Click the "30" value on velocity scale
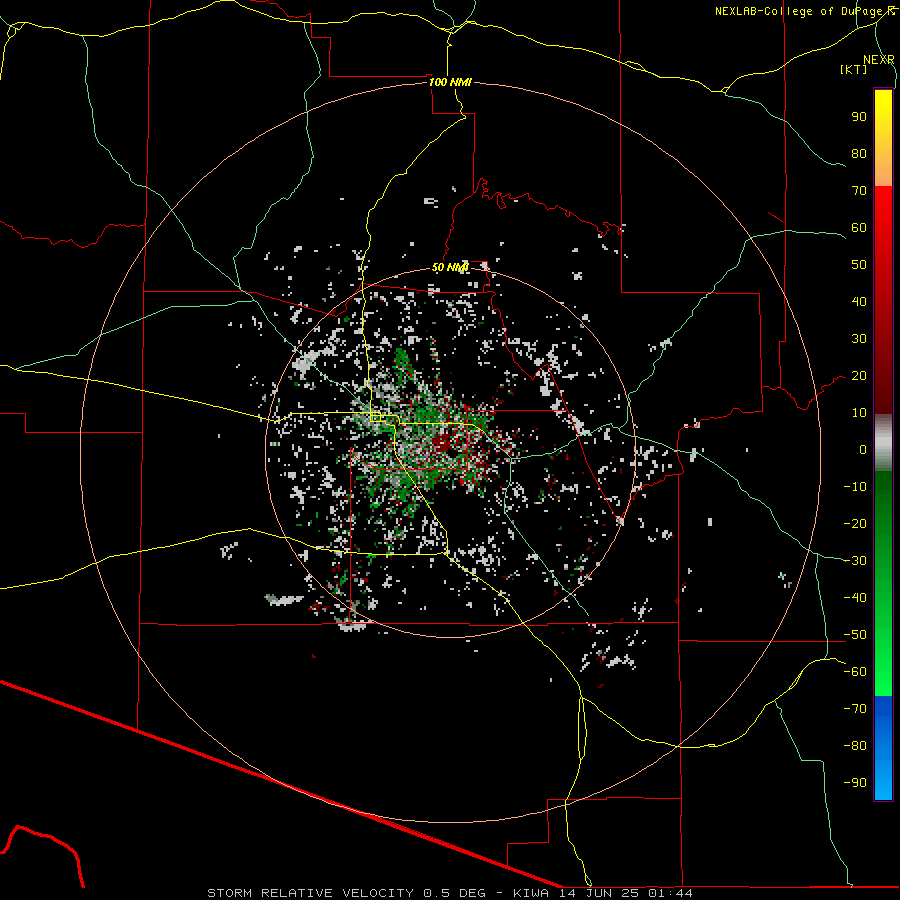900x900 pixels. coord(859,339)
